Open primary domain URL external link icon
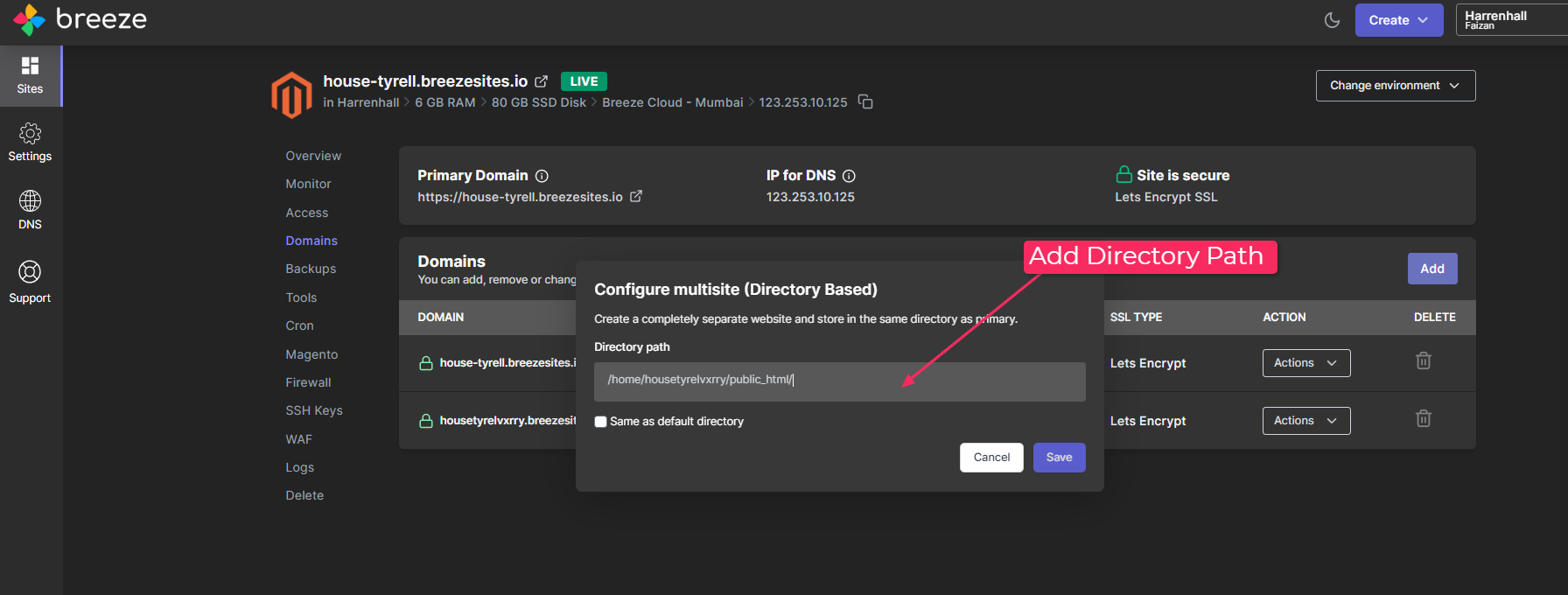The width and height of the screenshot is (1568, 595). pos(636,197)
